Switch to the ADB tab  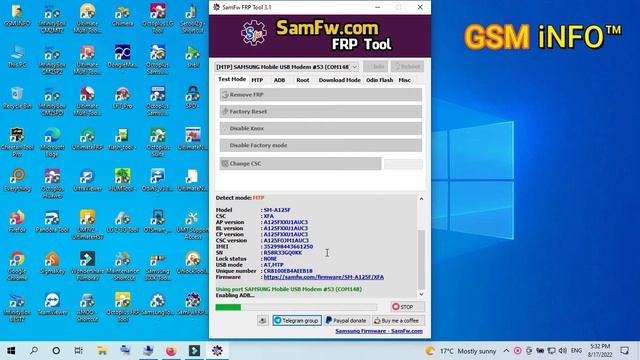pos(279,80)
